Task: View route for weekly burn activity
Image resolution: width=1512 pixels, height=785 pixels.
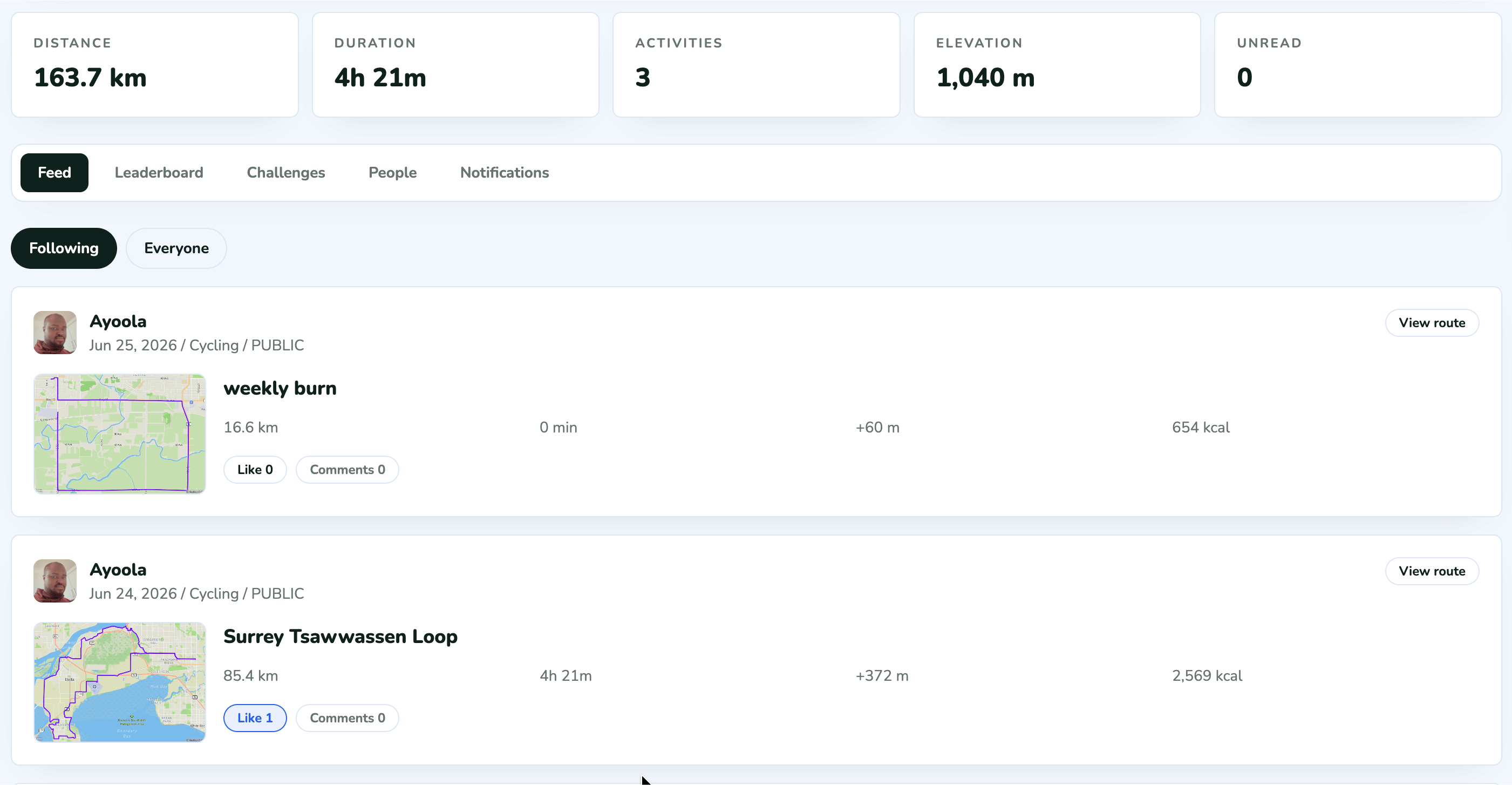Action: pyautogui.click(x=1432, y=323)
